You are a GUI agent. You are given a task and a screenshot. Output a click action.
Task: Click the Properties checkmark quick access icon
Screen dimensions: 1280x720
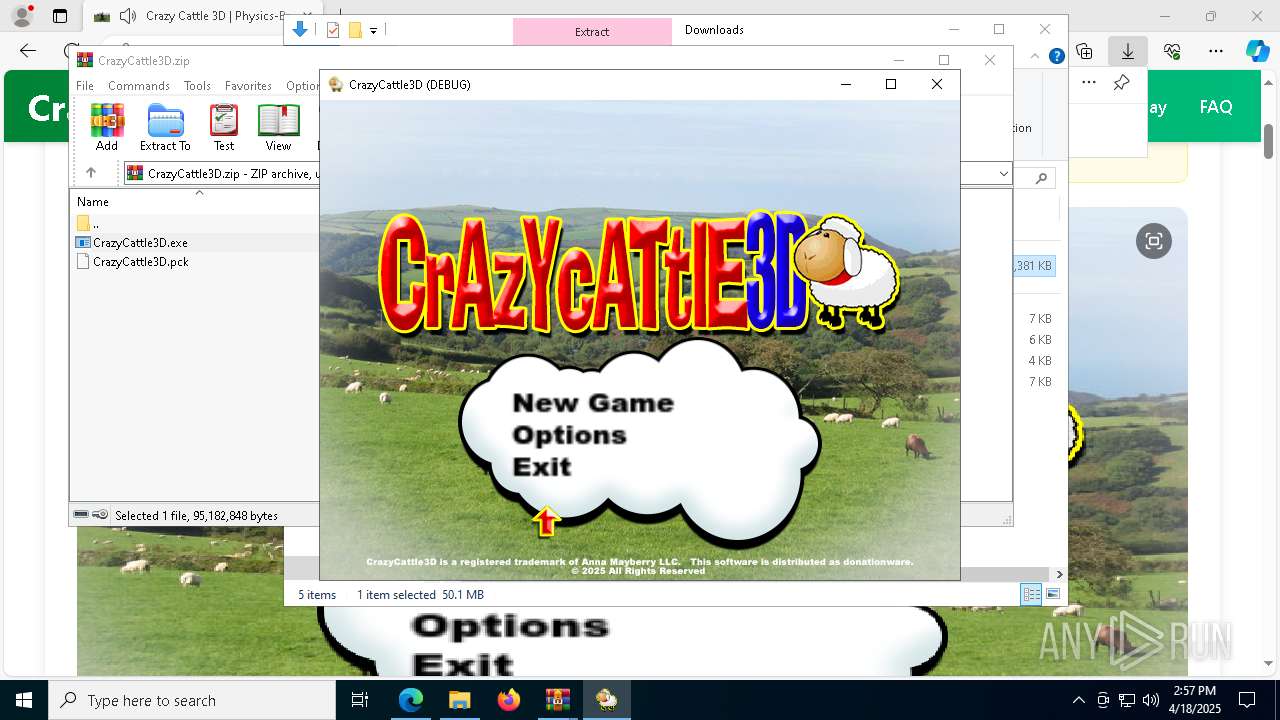tap(333, 30)
